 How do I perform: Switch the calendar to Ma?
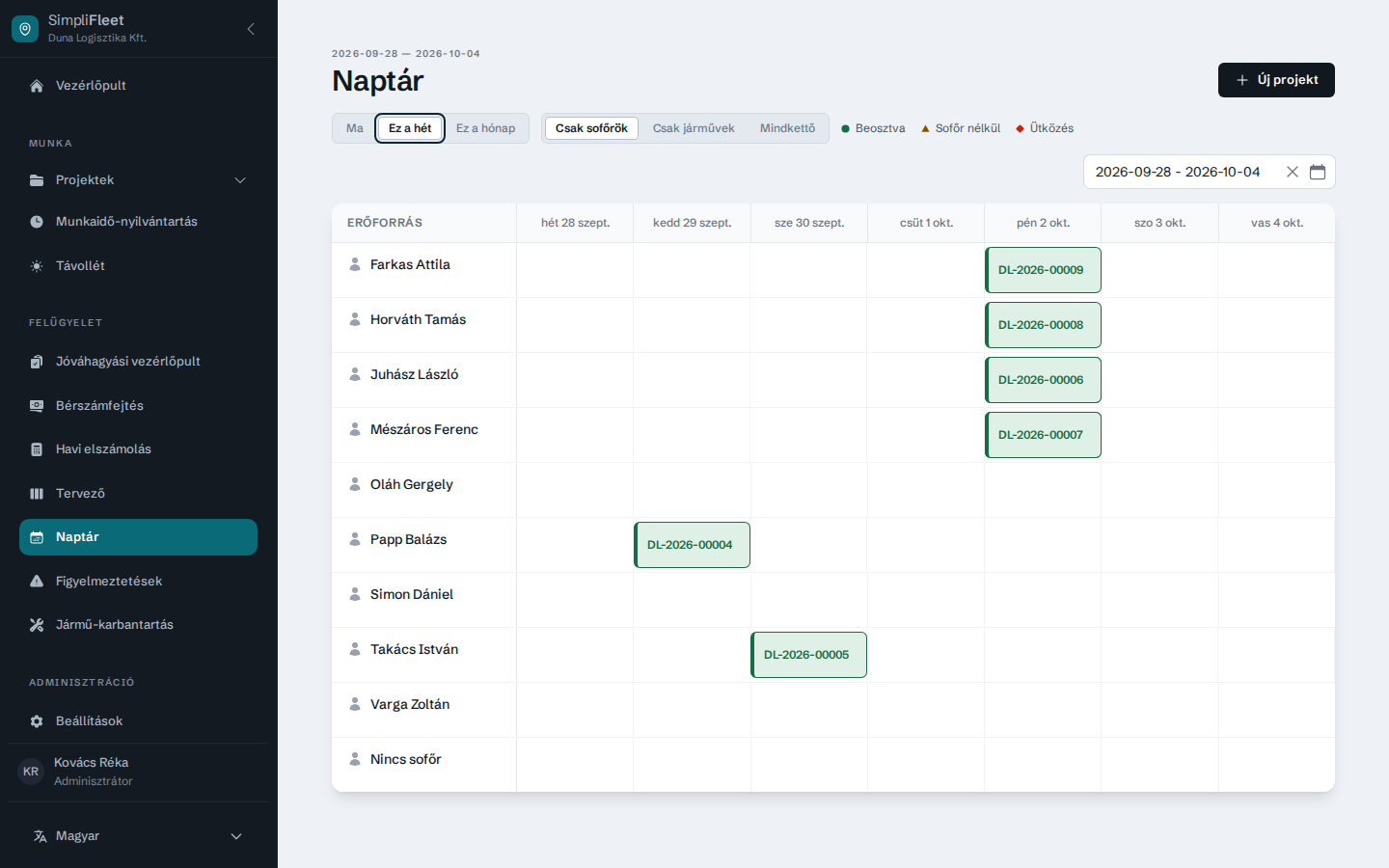click(x=355, y=128)
